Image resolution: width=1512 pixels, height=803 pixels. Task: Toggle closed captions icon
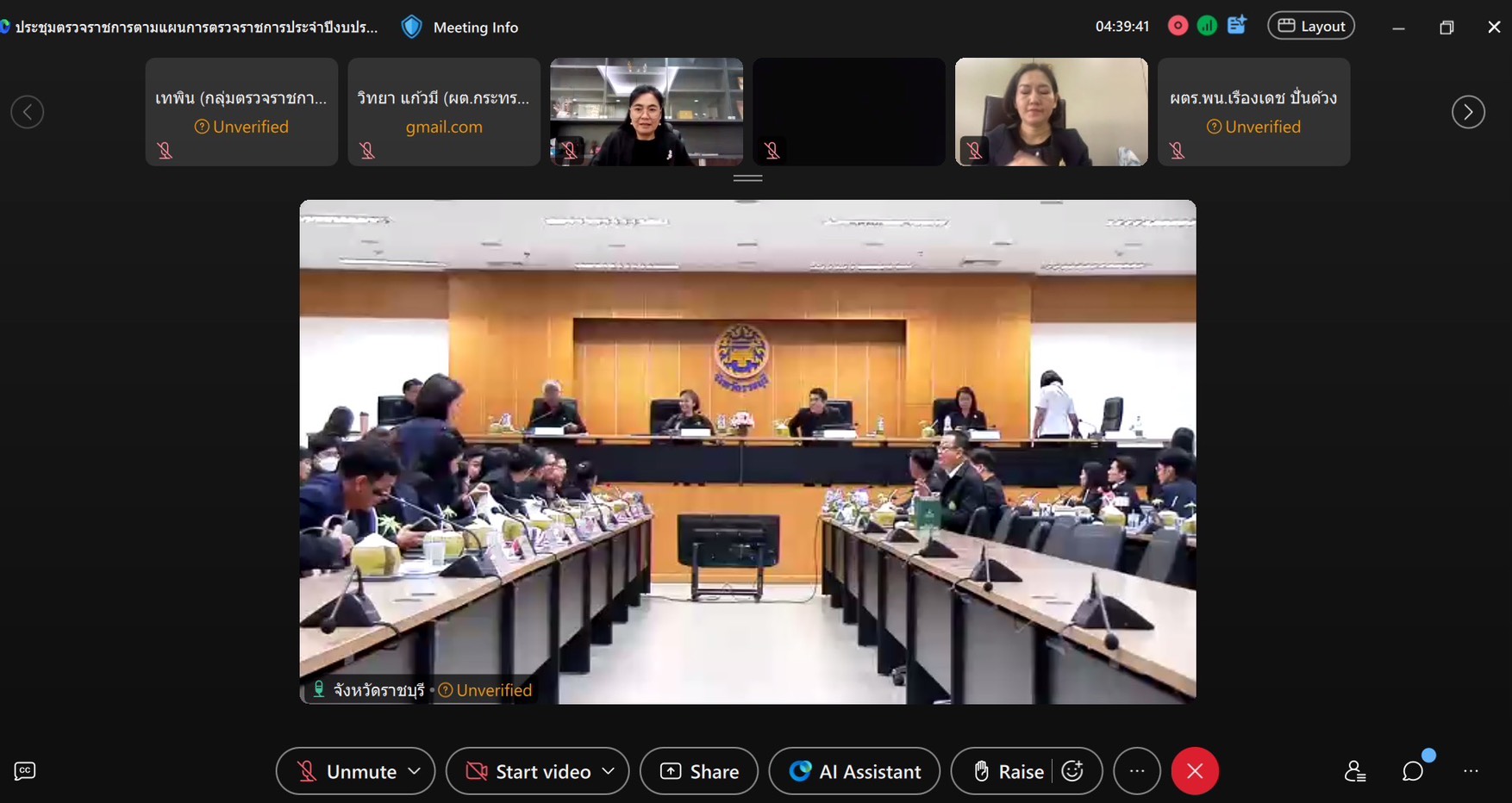[25, 771]
